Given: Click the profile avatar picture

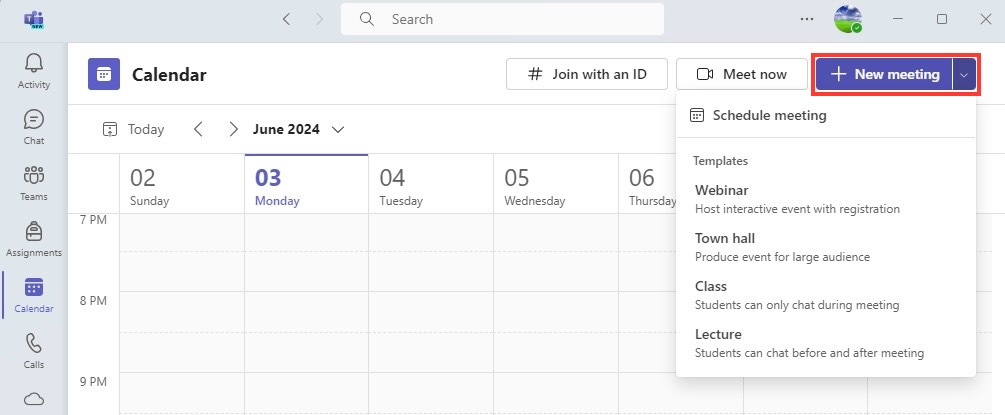Looking at the screenshot, I should pos(847,19).
